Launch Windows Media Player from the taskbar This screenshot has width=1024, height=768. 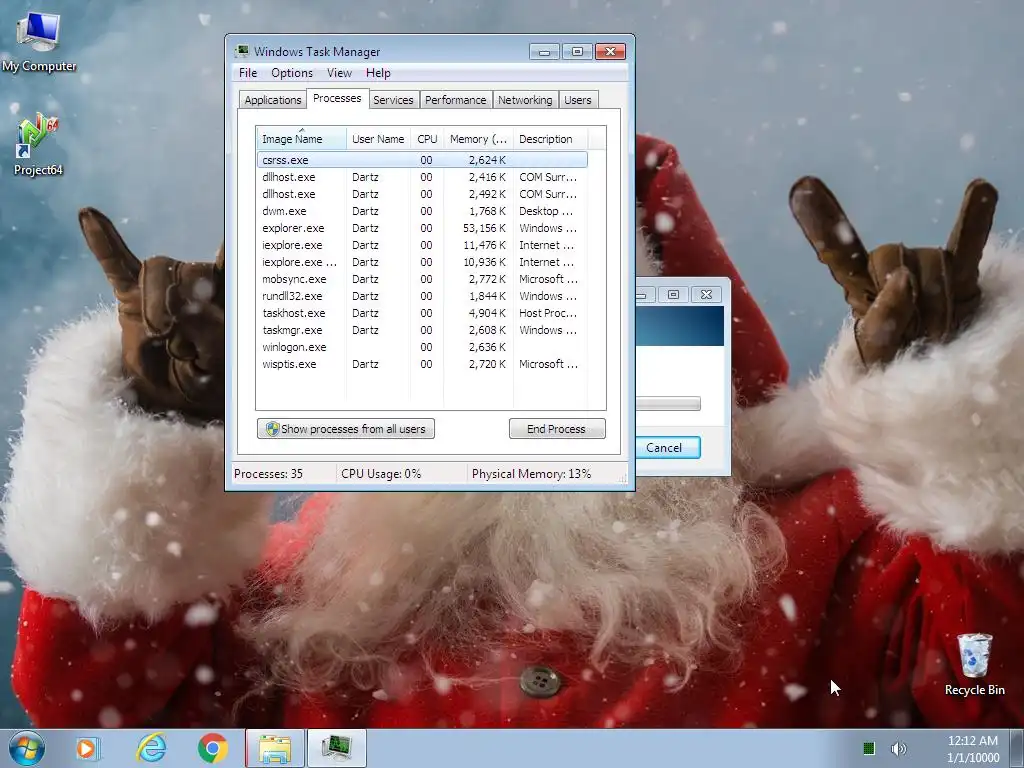point(87,748)
